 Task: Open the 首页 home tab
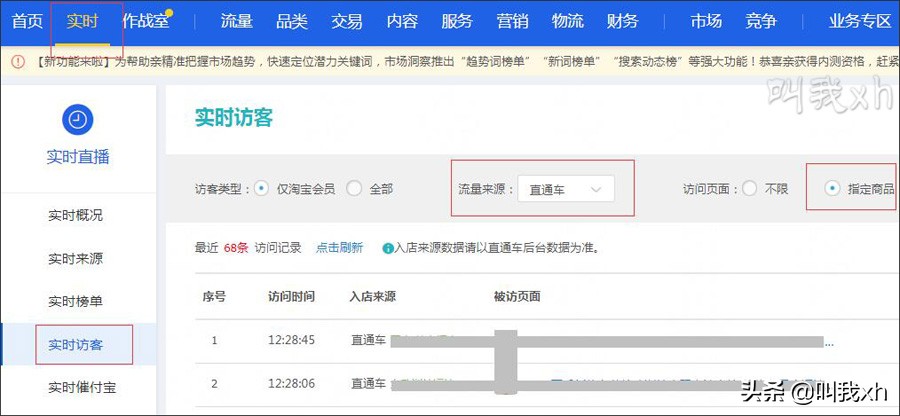click(28, 22)
